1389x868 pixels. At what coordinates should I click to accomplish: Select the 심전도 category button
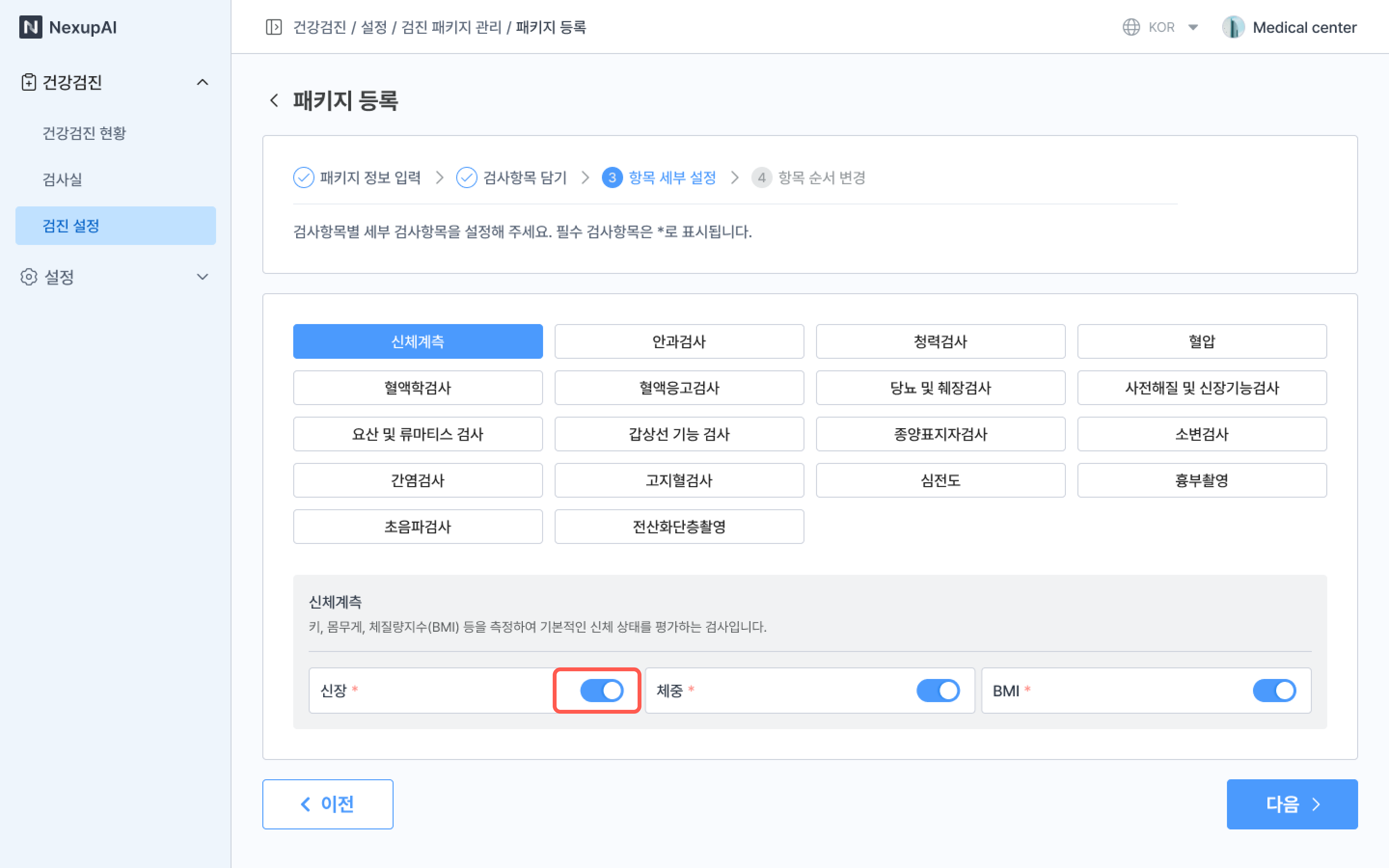tap(940, 480)
